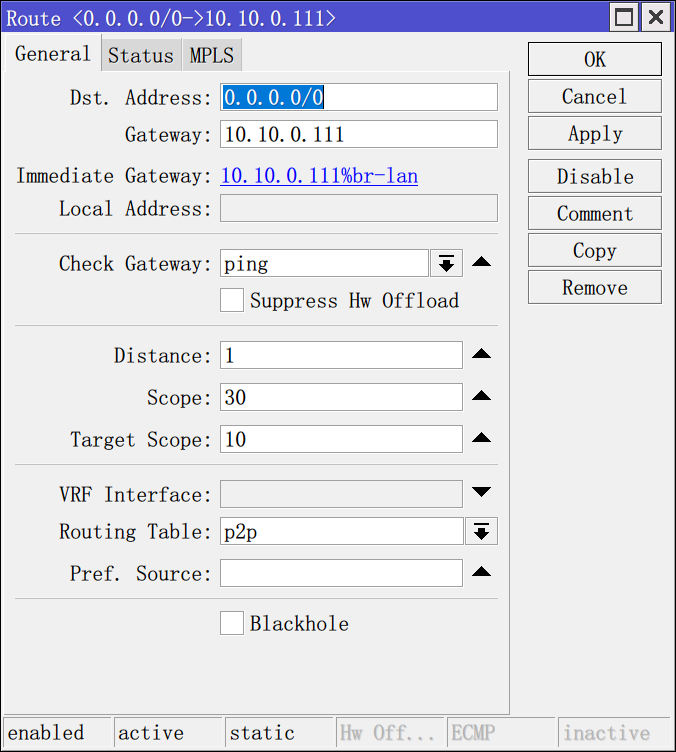Click the Dst. Address input field

tap(358, 97)
